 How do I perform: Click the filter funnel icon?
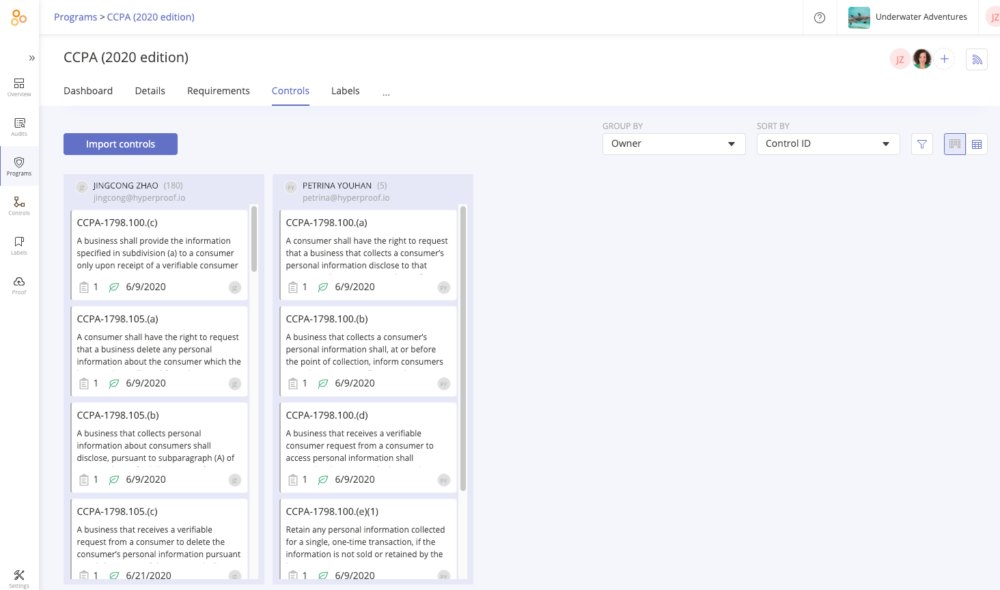point(922,144)
